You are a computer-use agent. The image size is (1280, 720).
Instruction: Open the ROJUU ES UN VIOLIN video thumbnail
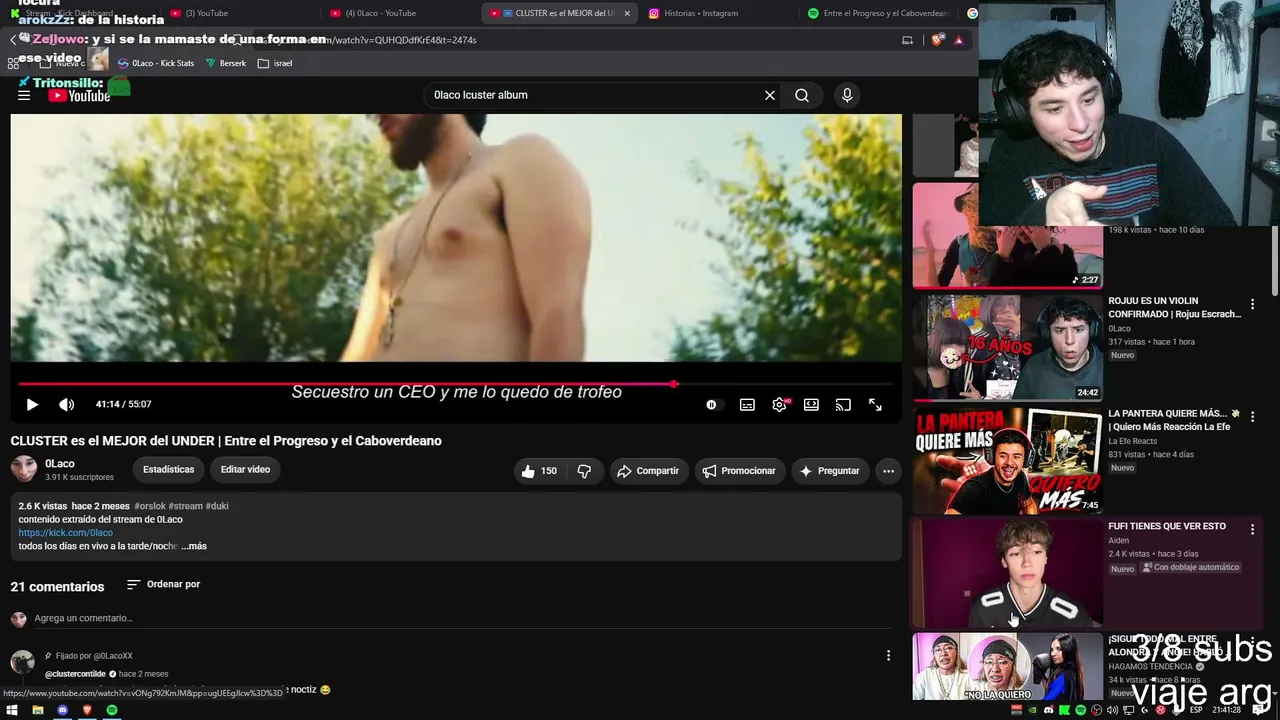pos(1007,347)
